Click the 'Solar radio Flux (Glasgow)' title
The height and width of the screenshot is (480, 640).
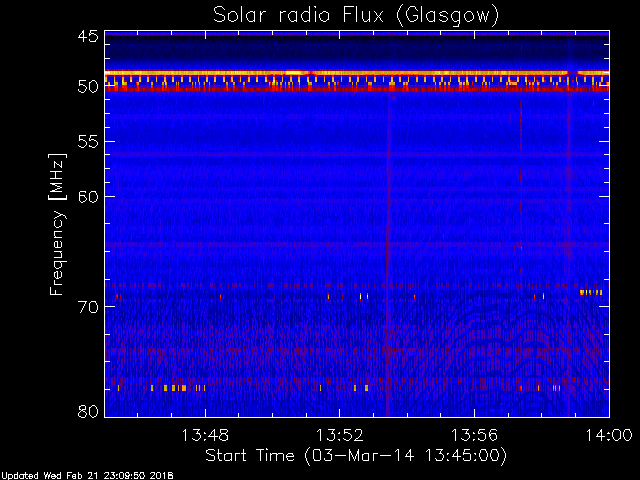coord(356,16)
